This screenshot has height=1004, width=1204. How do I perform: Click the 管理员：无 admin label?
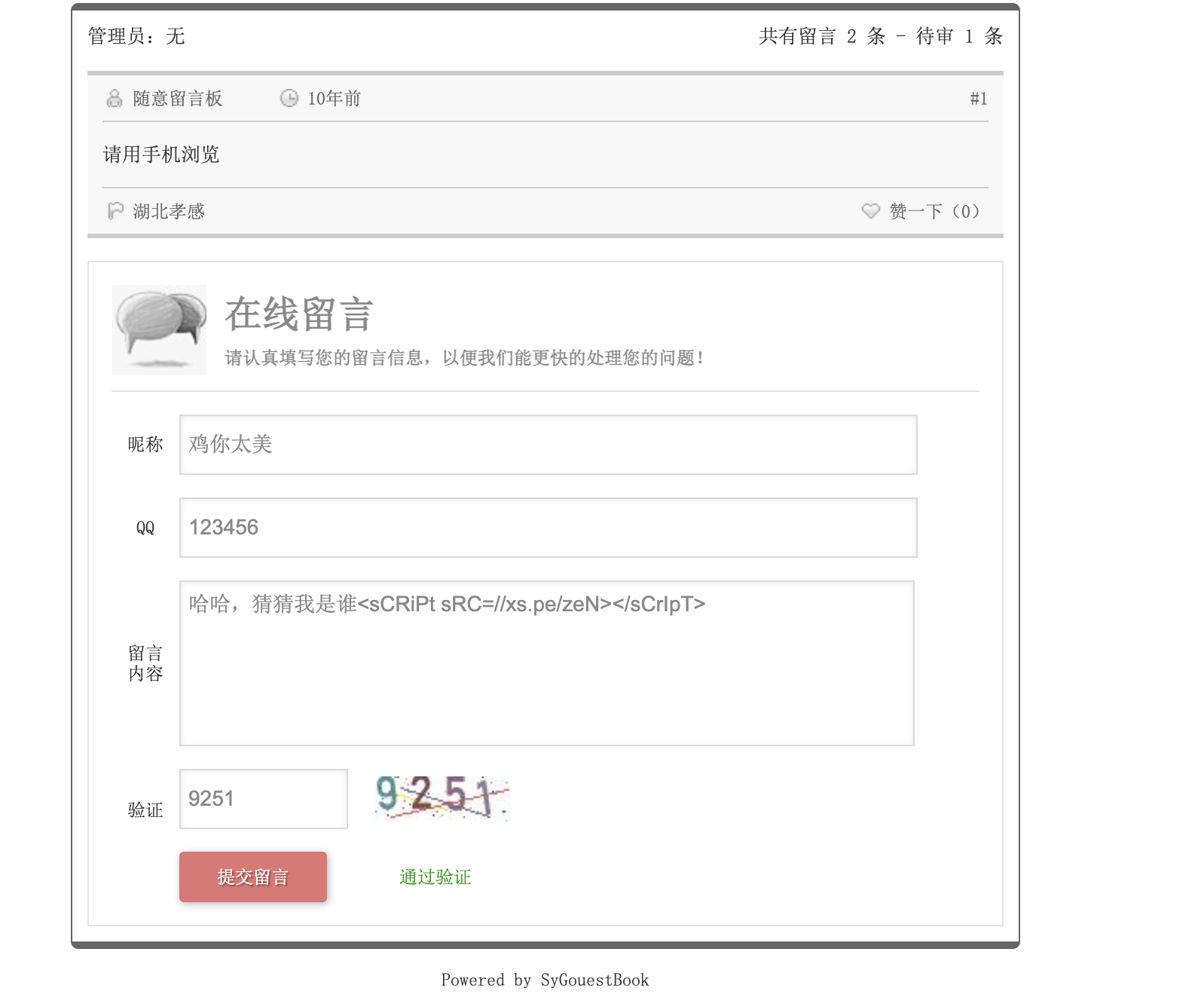point(136,36)
